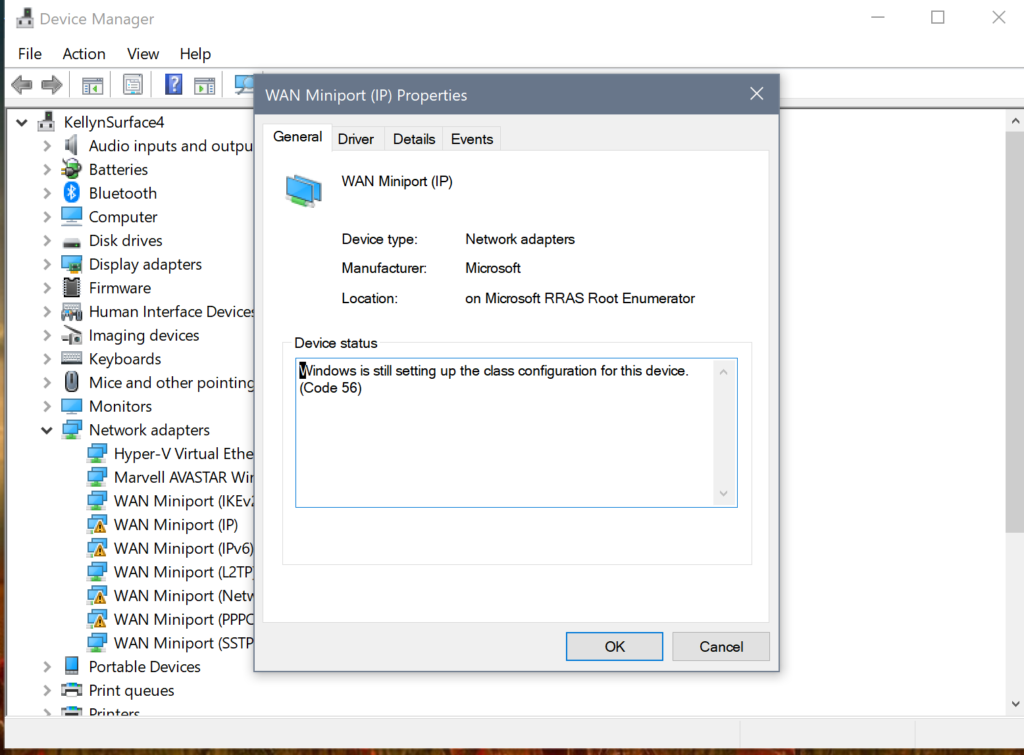Click the Device status scroll-up arrow
1024x755 pixels.
coord(724,372)
